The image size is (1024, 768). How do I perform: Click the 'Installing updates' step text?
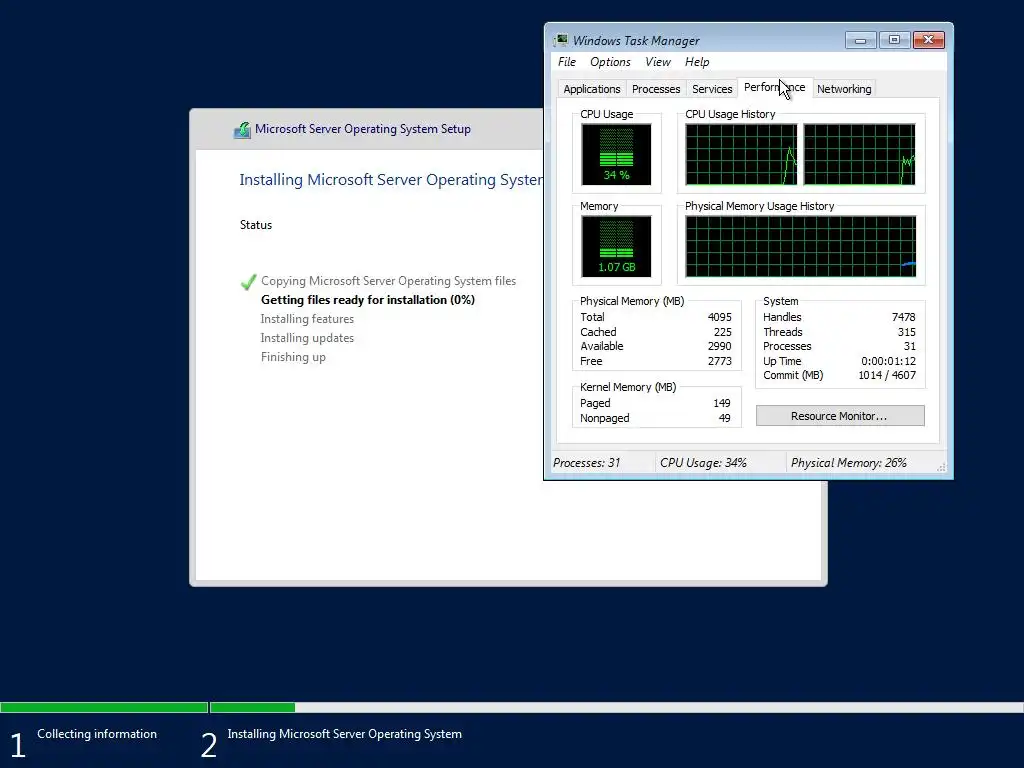307,338
